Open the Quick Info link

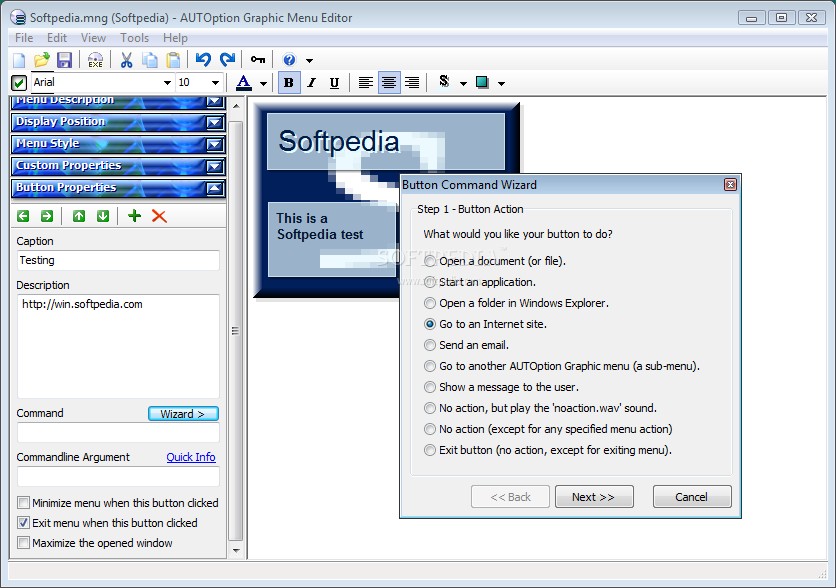pos(191,457)
